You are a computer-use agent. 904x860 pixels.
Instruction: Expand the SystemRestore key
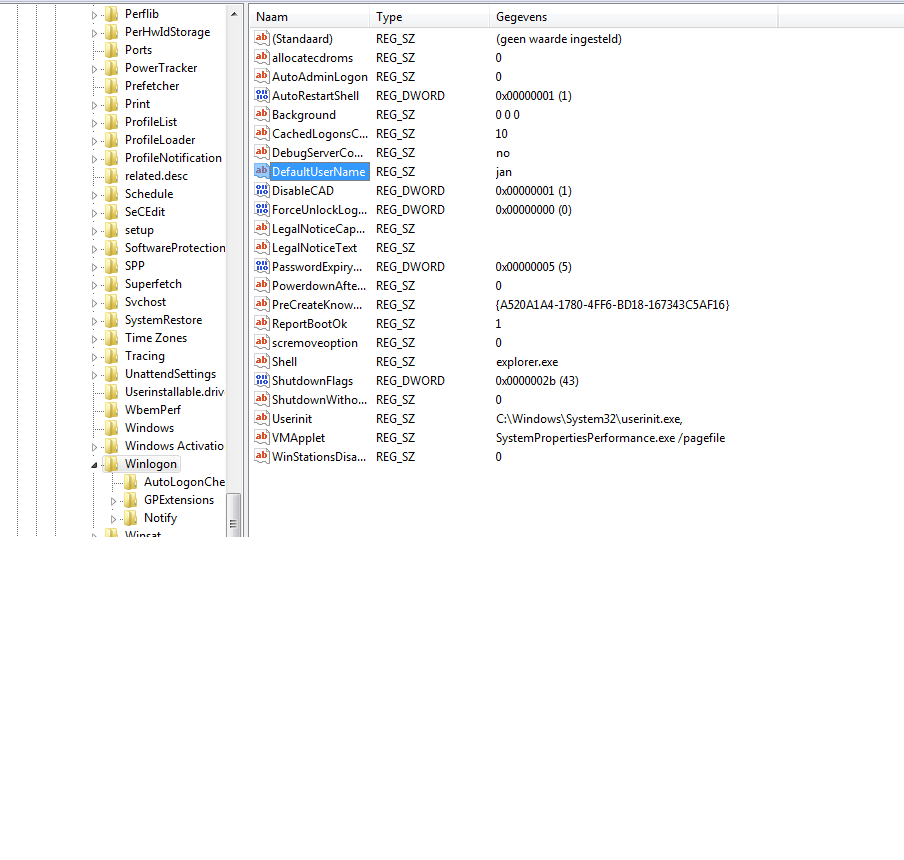[95, 321]
